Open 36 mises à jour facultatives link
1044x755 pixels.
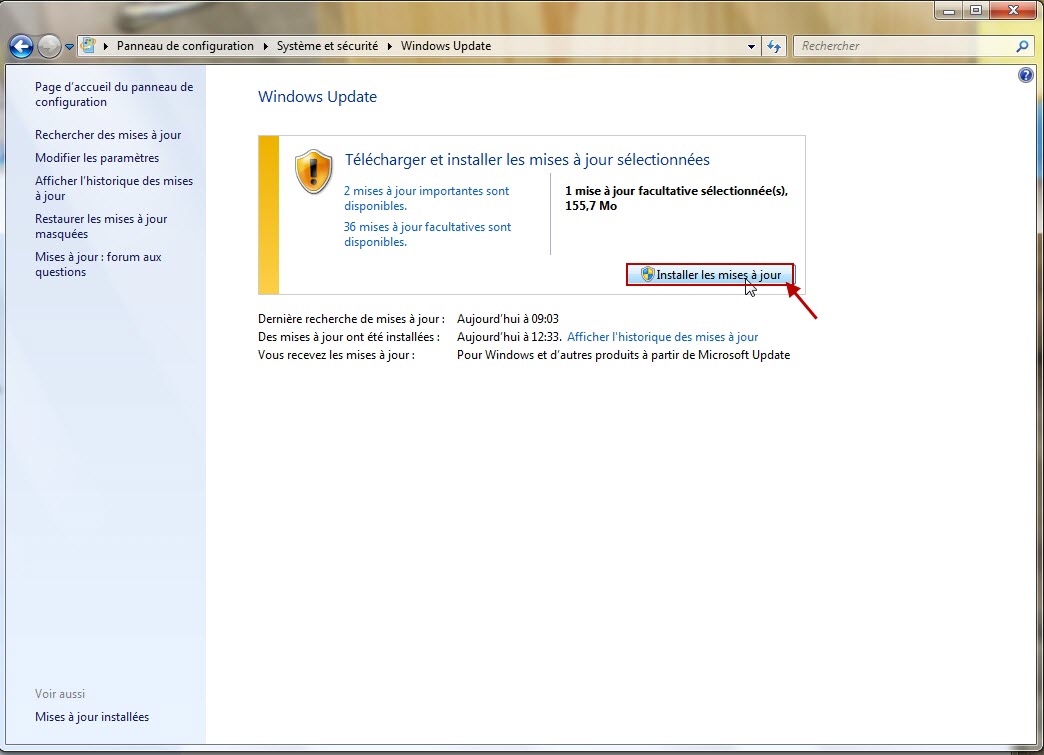pos(427,234)
